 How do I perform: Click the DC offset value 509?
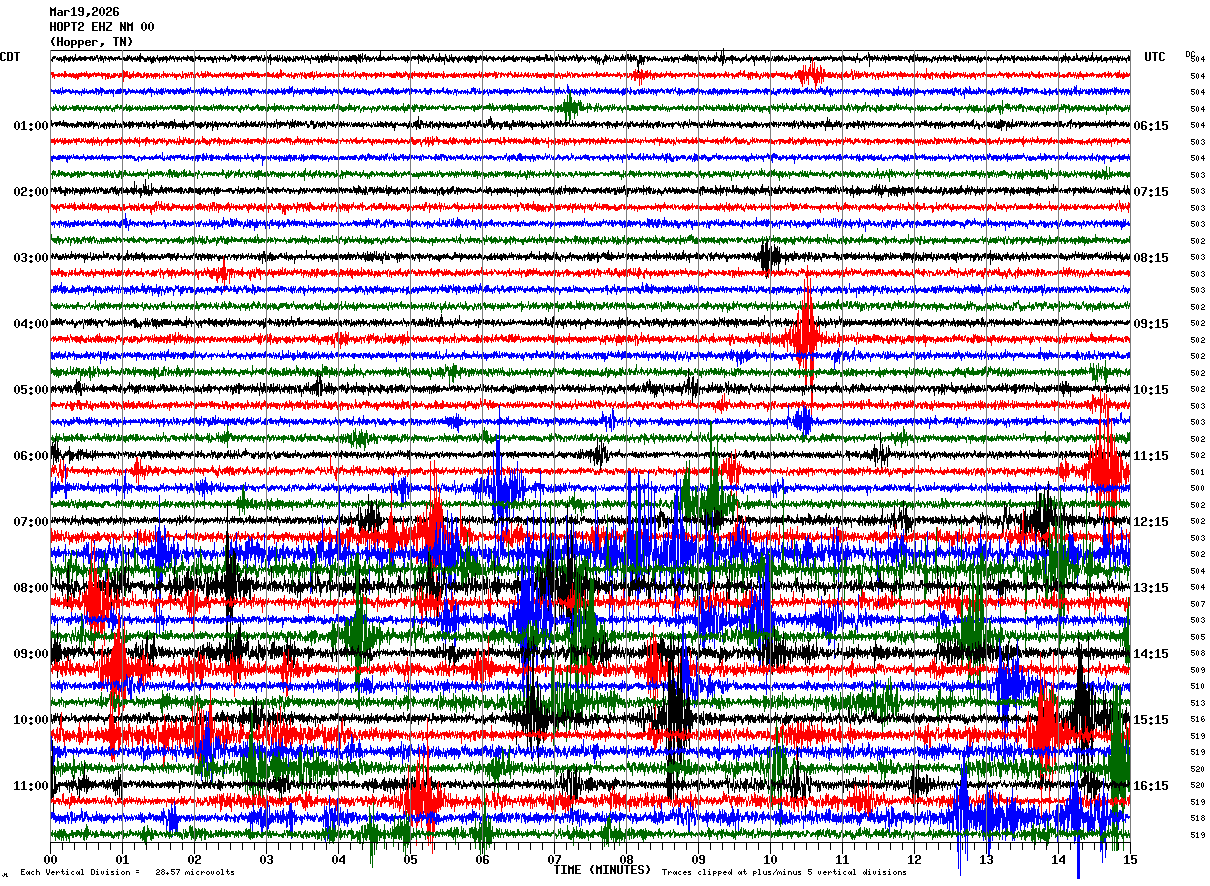pos(1197,670)
